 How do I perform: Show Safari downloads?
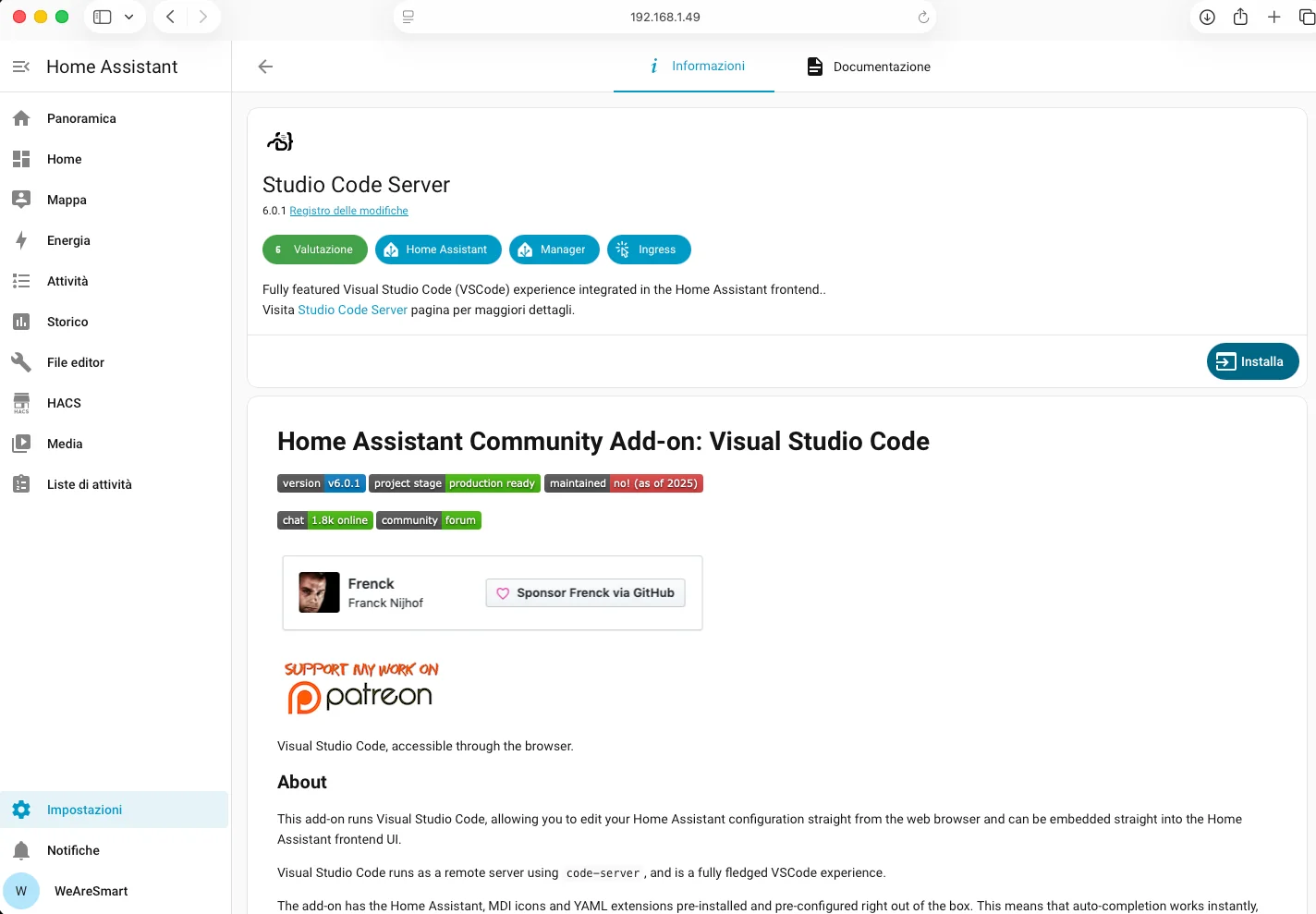click(1207, 17)
